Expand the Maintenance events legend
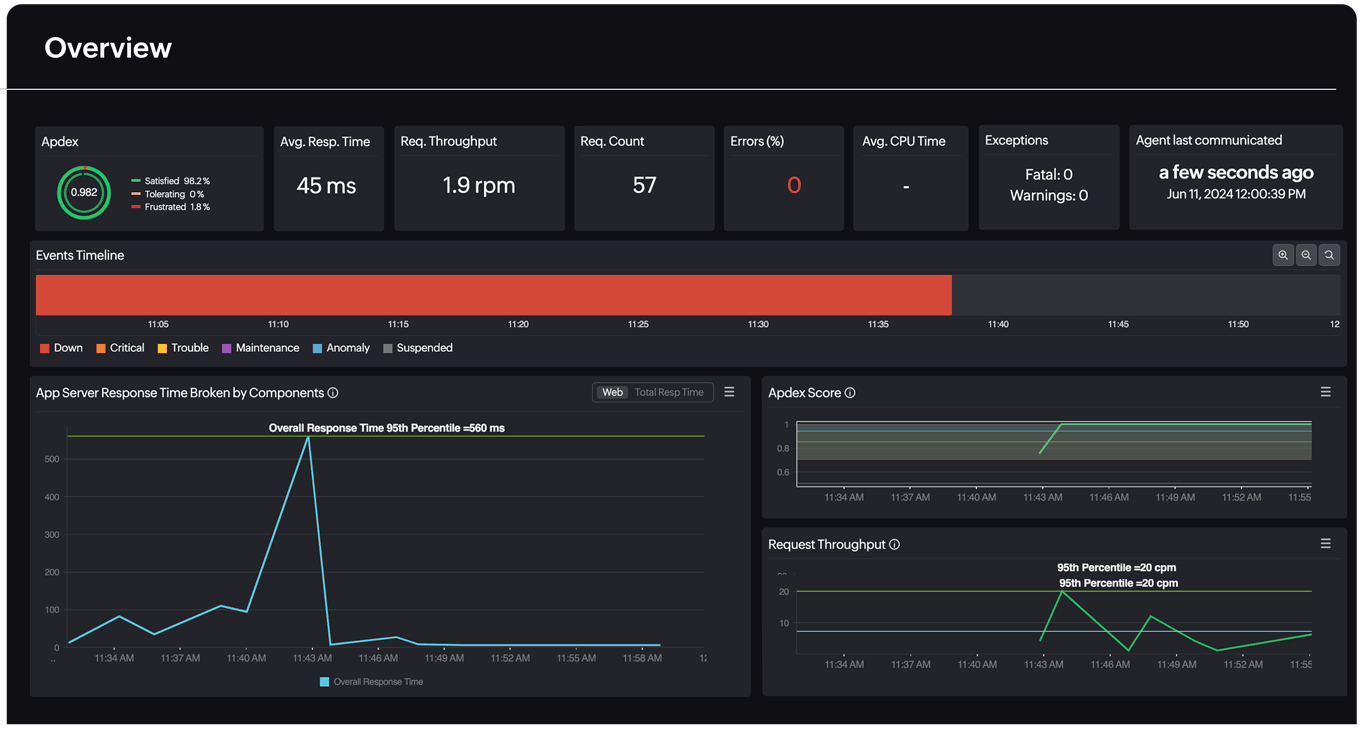Viewport: 1367px width, 730px height. [260, 347]
